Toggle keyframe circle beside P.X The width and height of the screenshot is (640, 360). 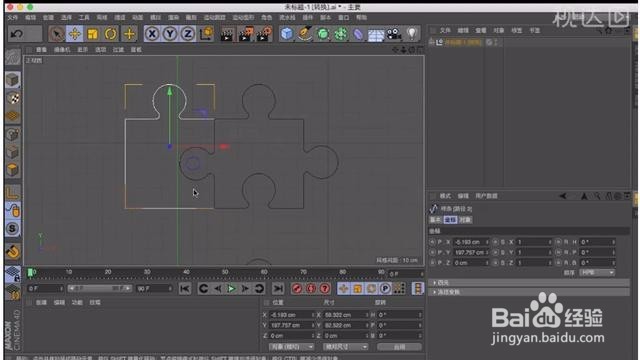pyautogui.click(x=432, y=242)
